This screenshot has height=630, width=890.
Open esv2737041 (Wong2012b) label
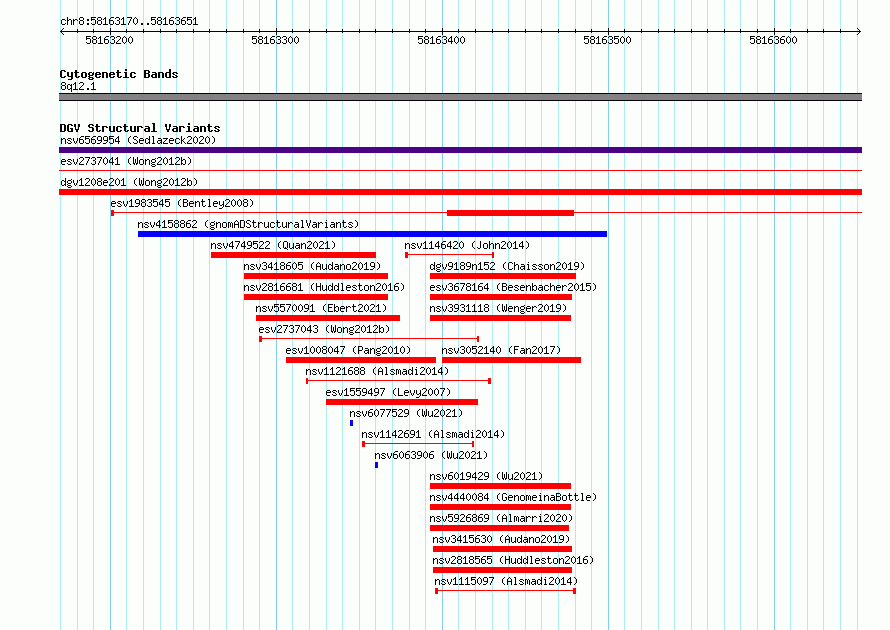126,161
